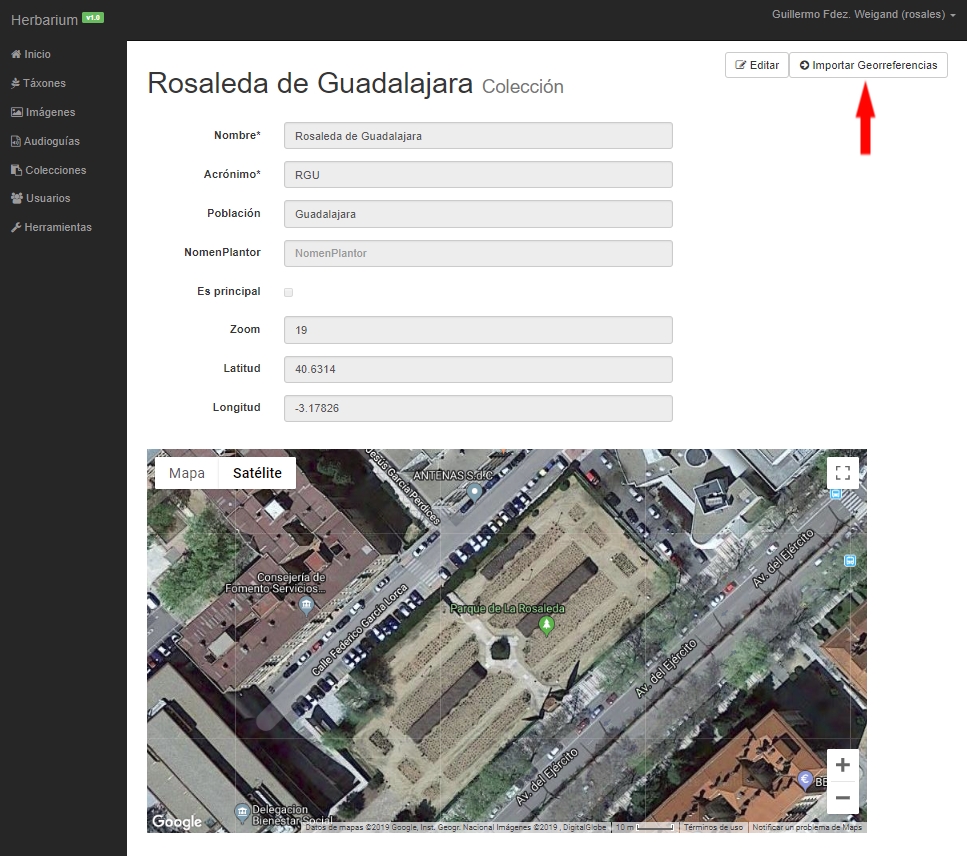Switch map to Mapa view
The height and width of the screenshot is (856, 967).
pyautogui.click(x=187, y=473)
